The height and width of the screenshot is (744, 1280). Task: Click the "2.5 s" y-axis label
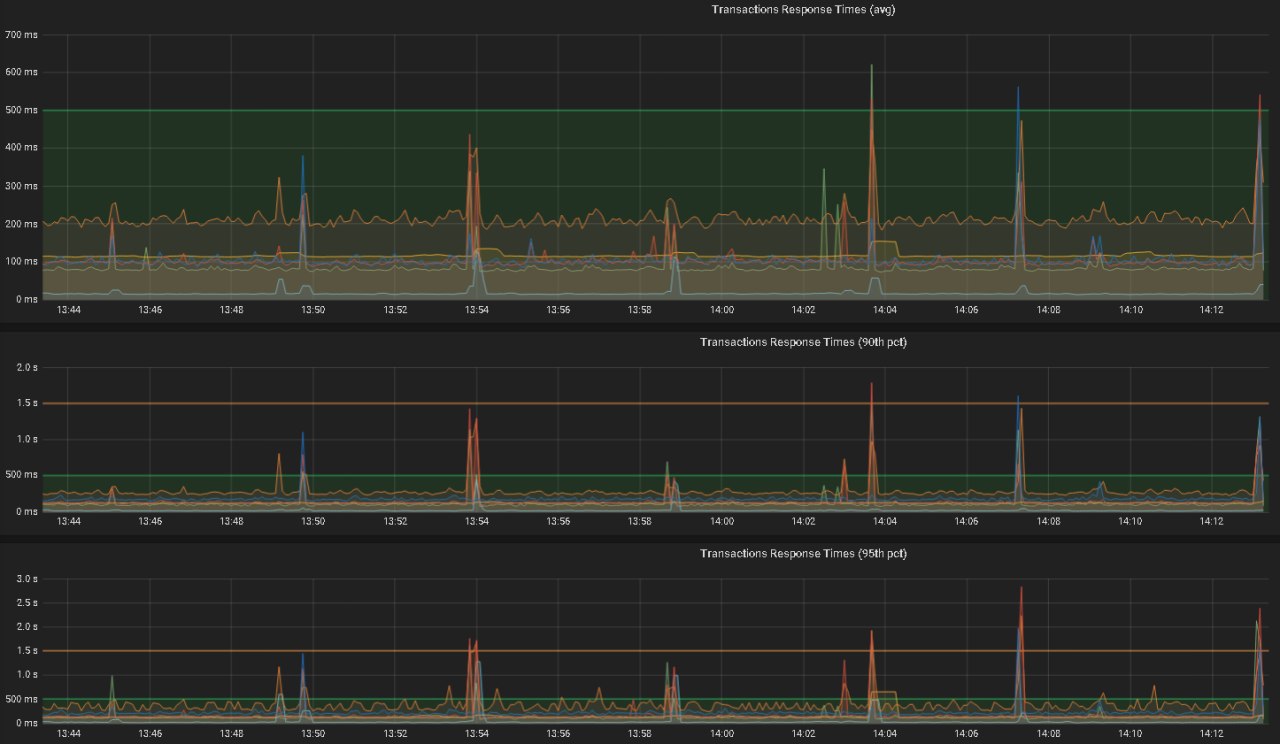tap(27, 603)
